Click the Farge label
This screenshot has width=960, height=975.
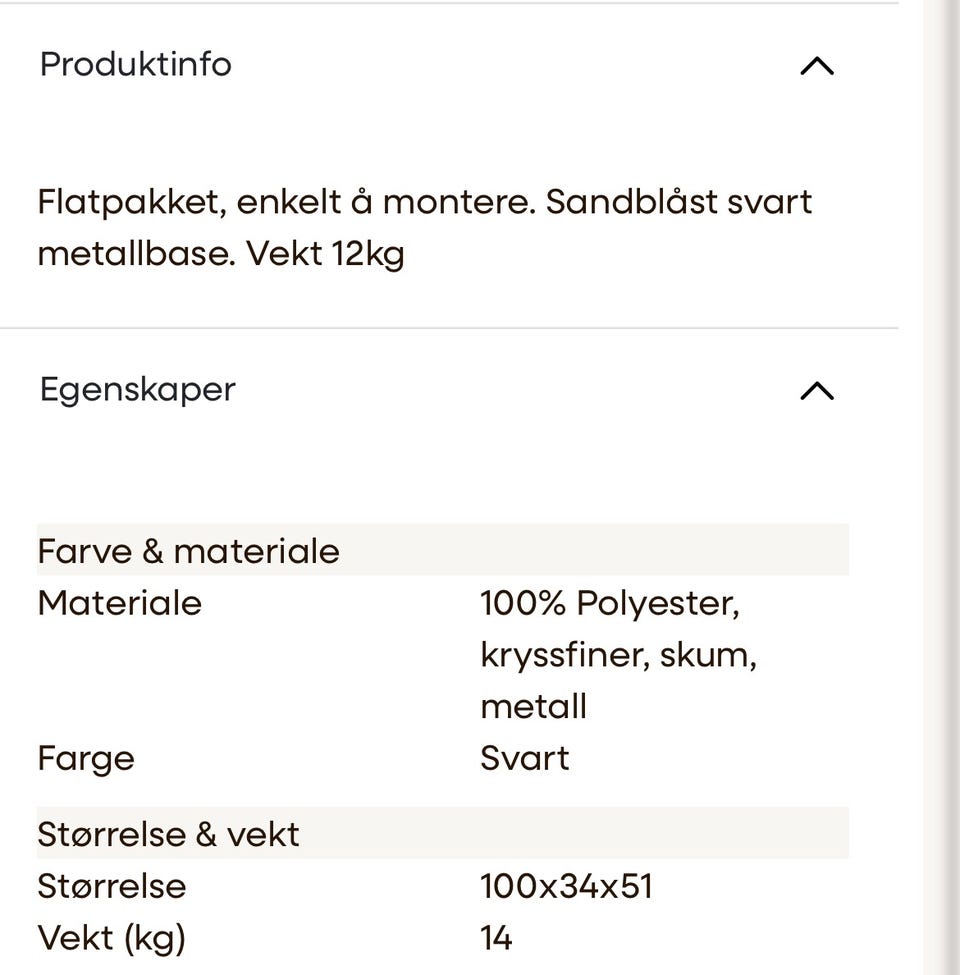(x=86, y=759)
